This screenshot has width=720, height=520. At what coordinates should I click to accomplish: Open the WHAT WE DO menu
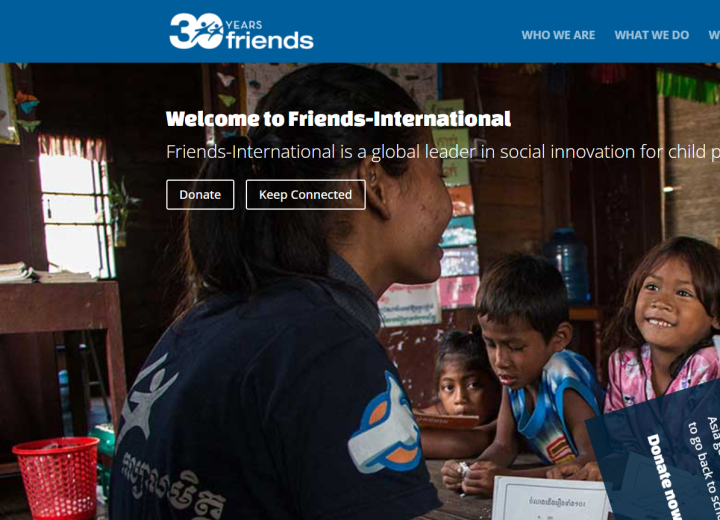tap(652, 35)
